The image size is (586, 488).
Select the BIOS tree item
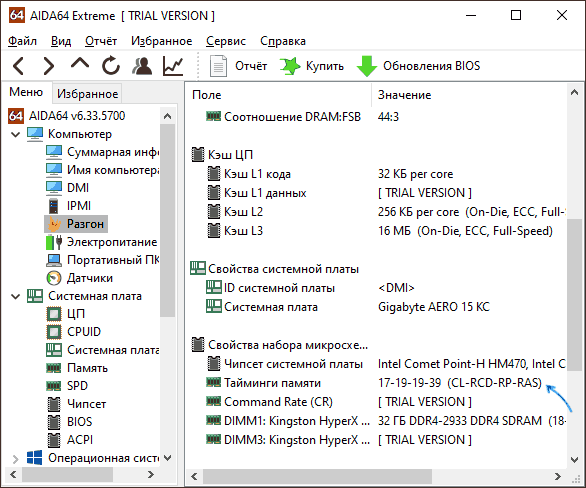pyautogui.click(x=70, y=422)
